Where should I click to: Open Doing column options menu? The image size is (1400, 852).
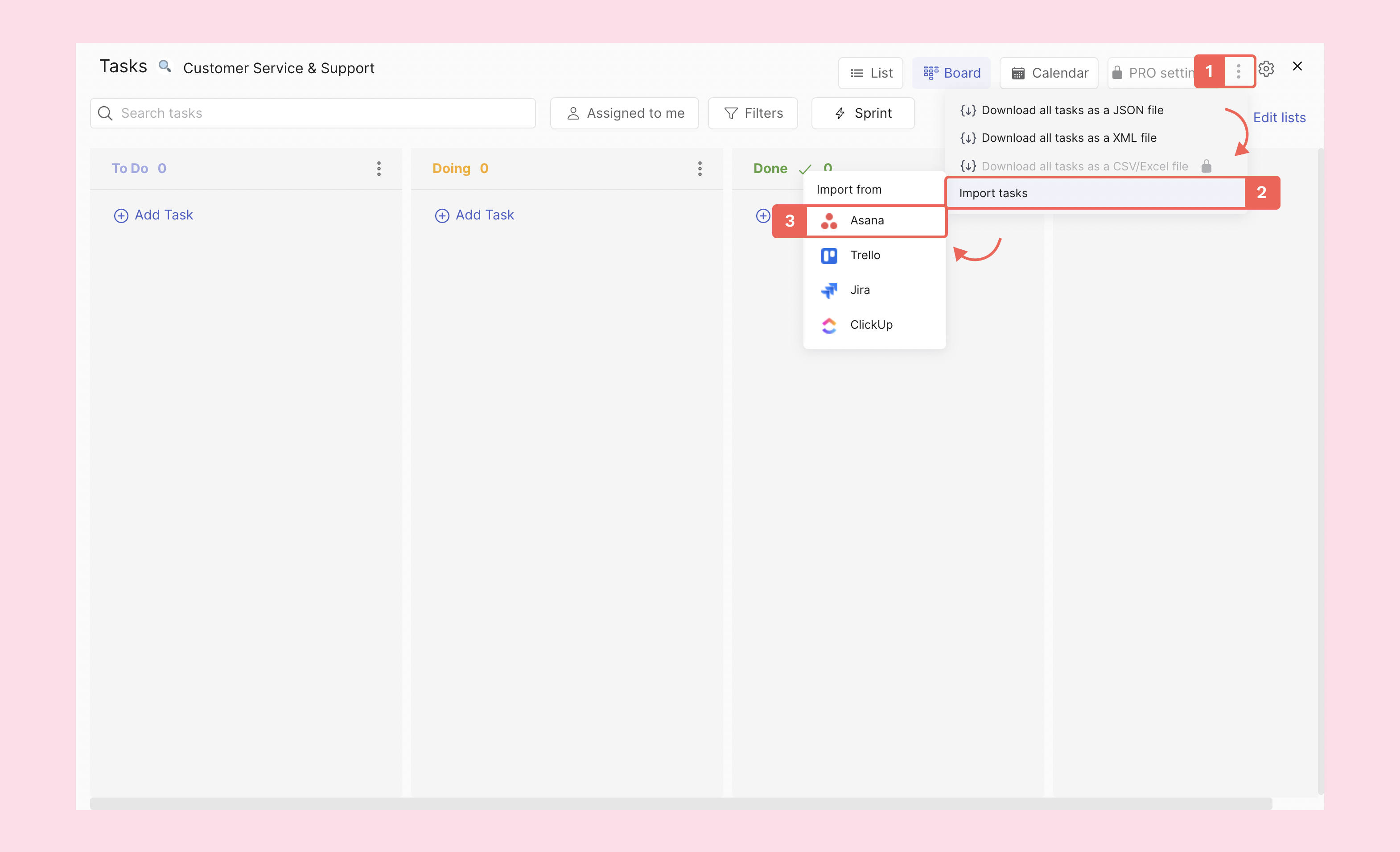click(700, 168)
